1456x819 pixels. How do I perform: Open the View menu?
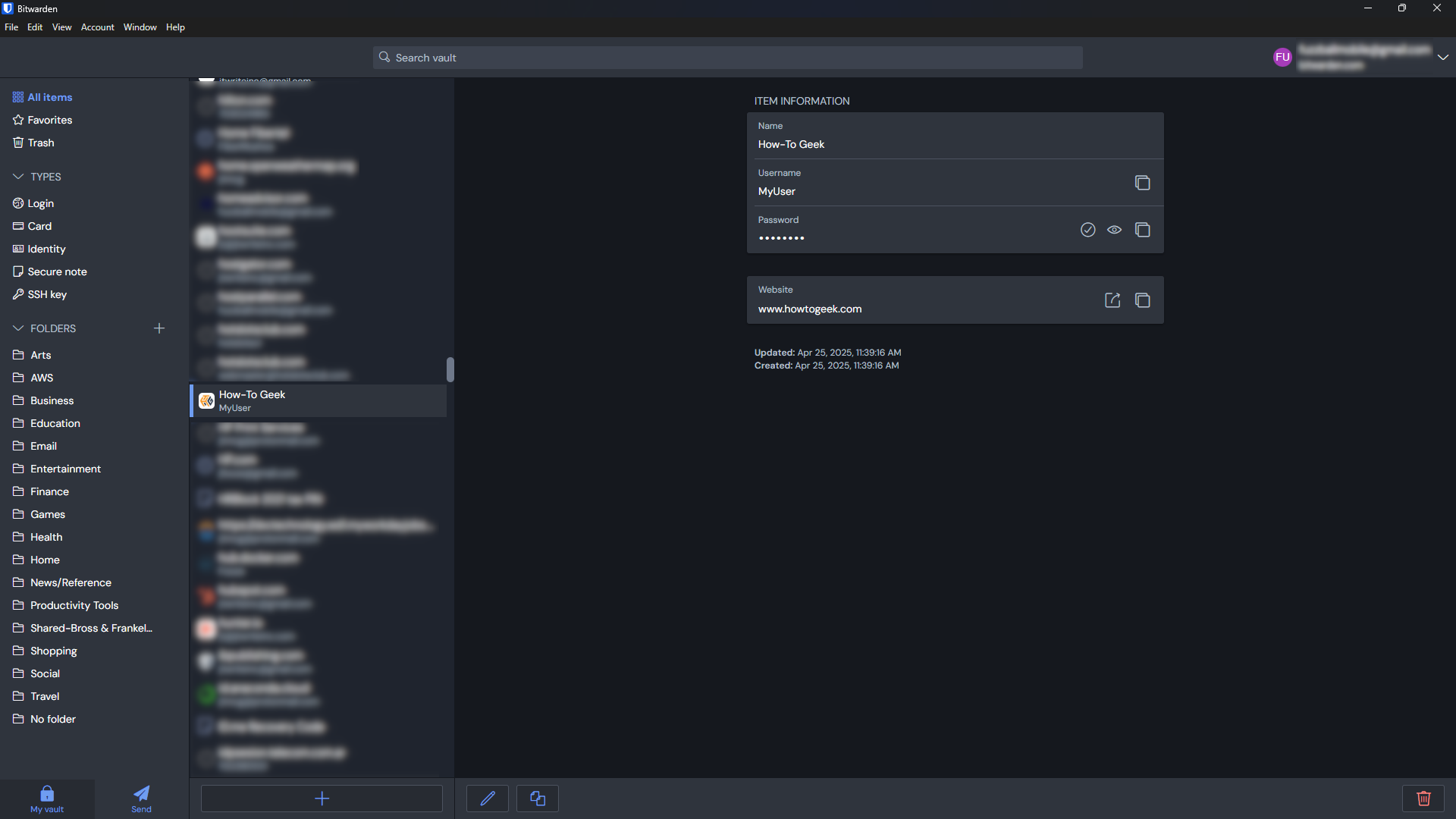[61, 27]
